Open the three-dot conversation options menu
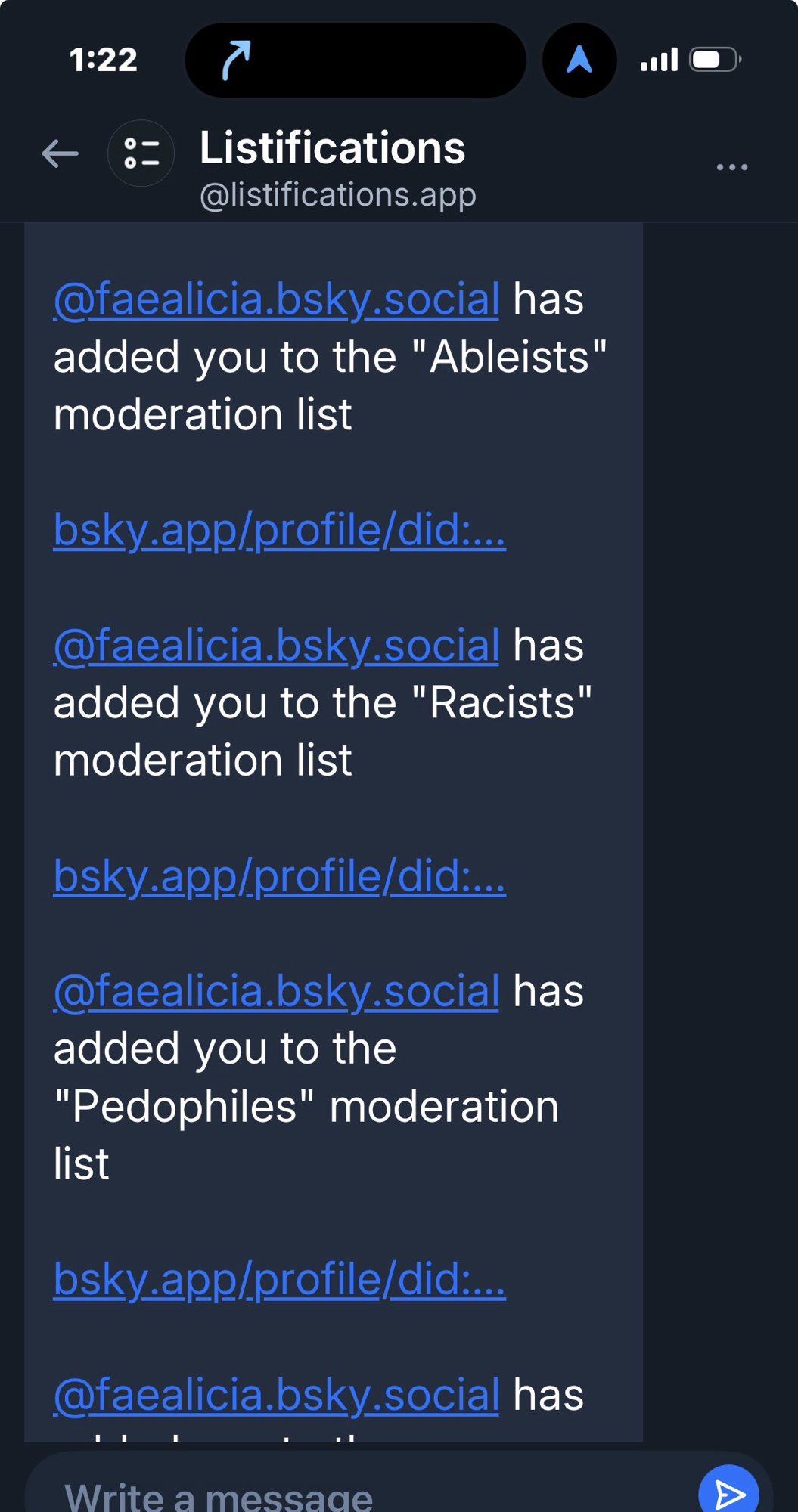This screenshot has height=1512, width=798. click(731, 167)
